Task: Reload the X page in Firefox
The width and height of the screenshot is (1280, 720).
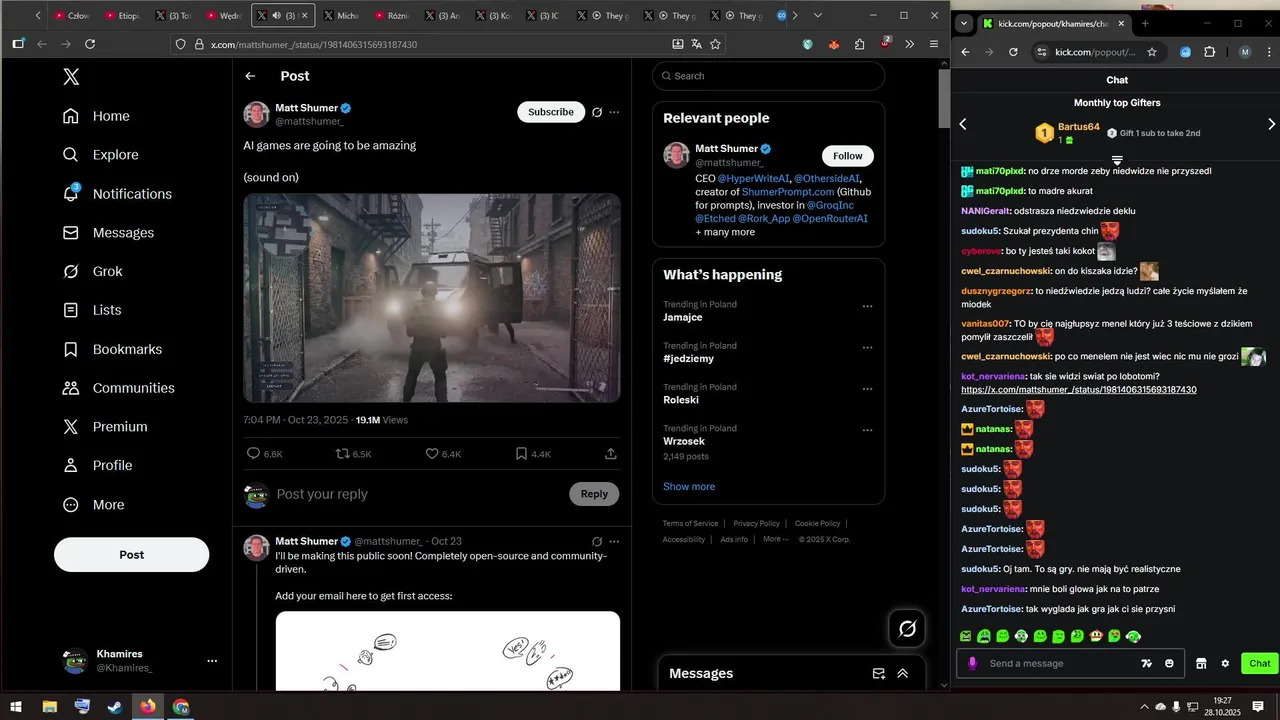Action: pyautogui.click(x=90, y=44)
